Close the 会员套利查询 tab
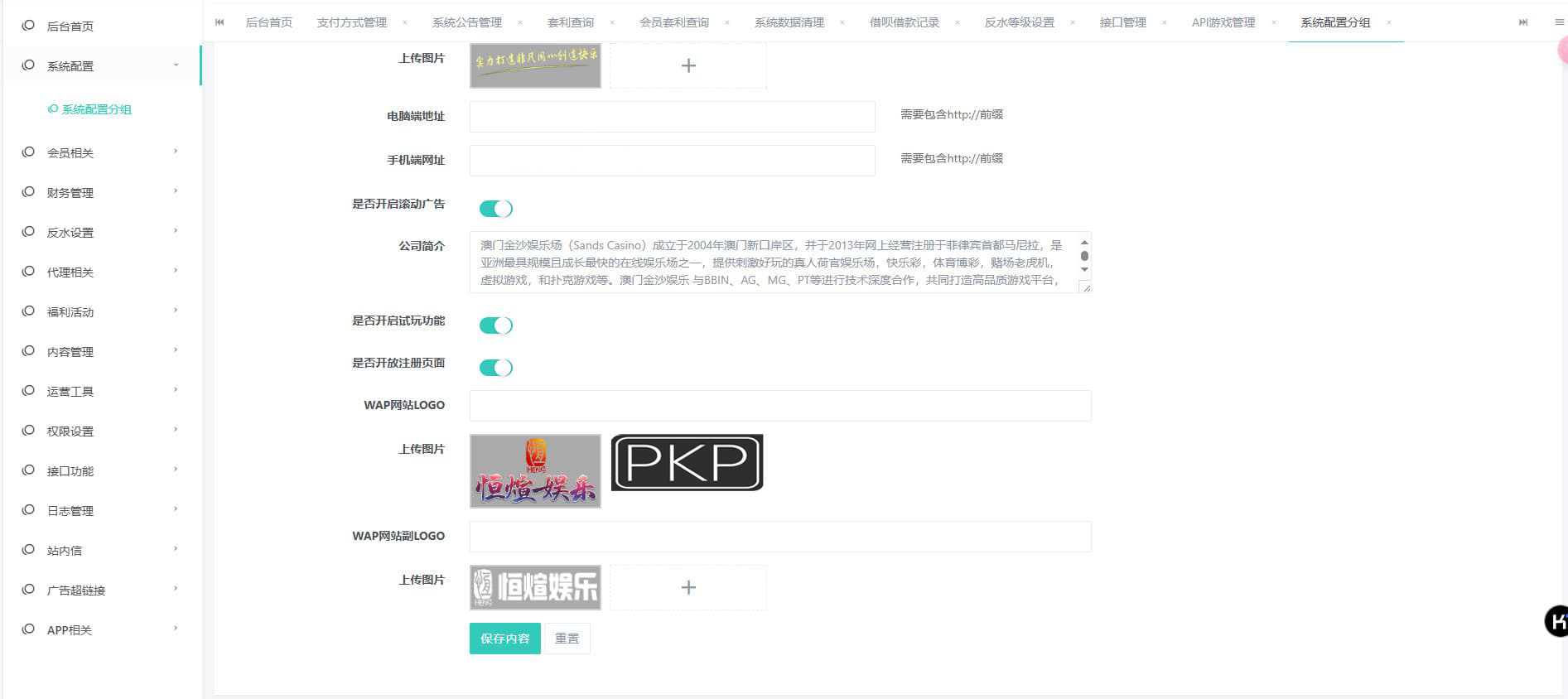Image resolution: width=1568 pixels, height=699 pixels. click(x=727, y=22)
